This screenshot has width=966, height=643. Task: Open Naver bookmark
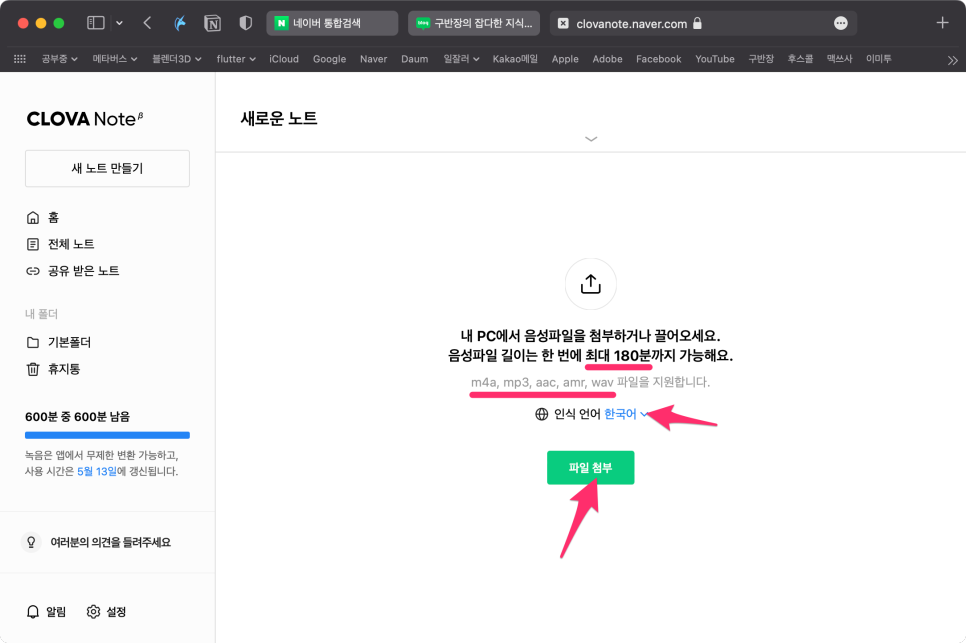pyautogui.click(x=373, y=59)
